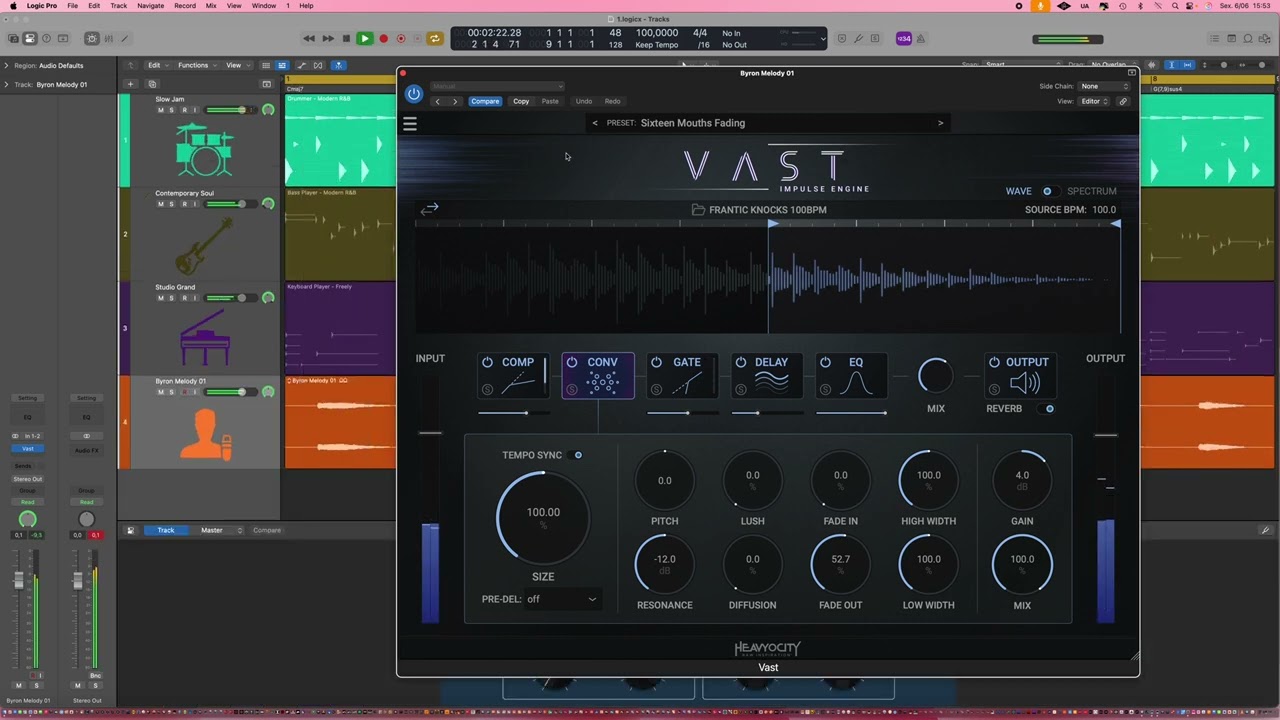Open the PRE-DEL dropdown

(x=563, y=599)
